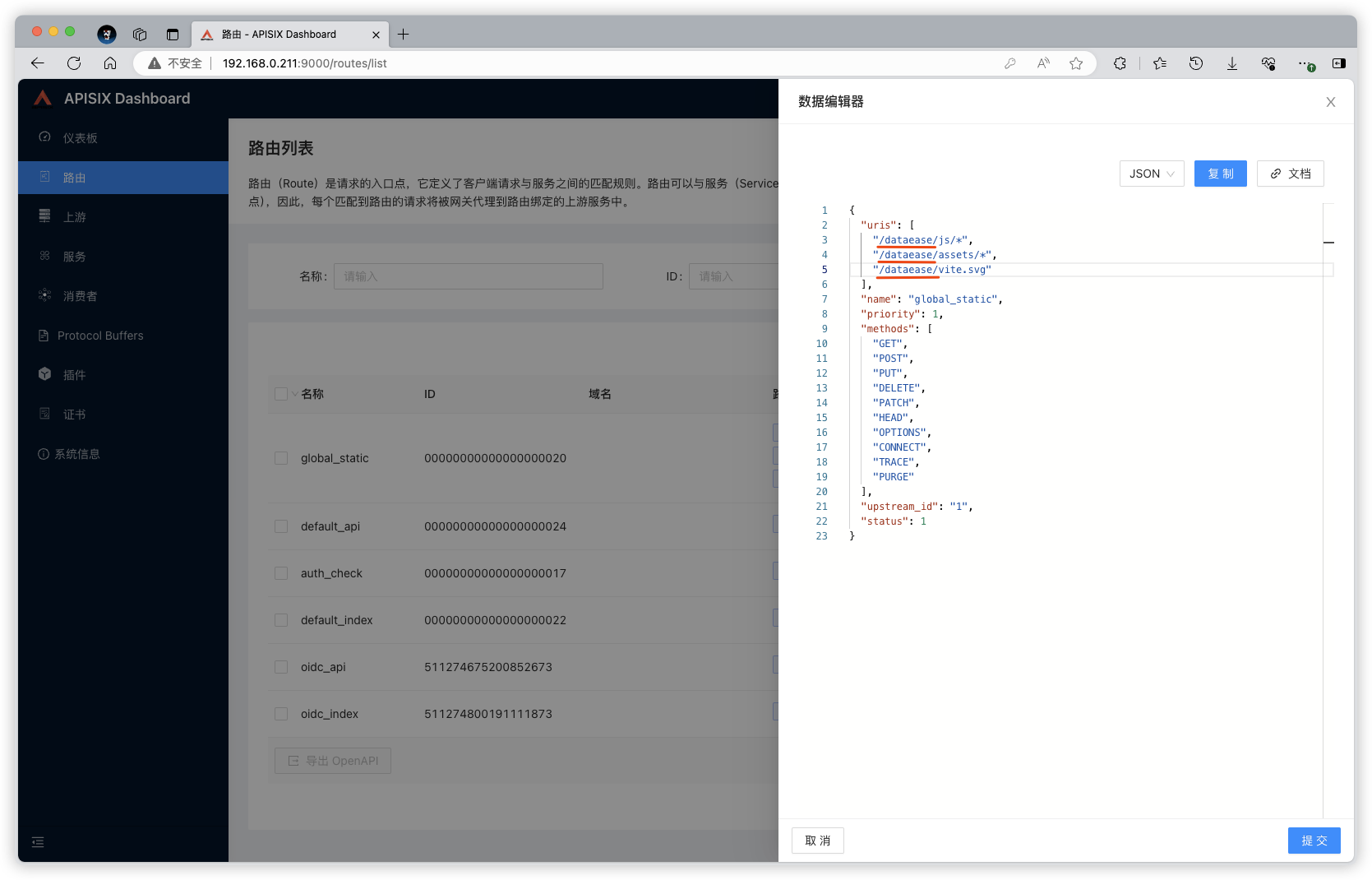Click the blue copy button

1220,174
